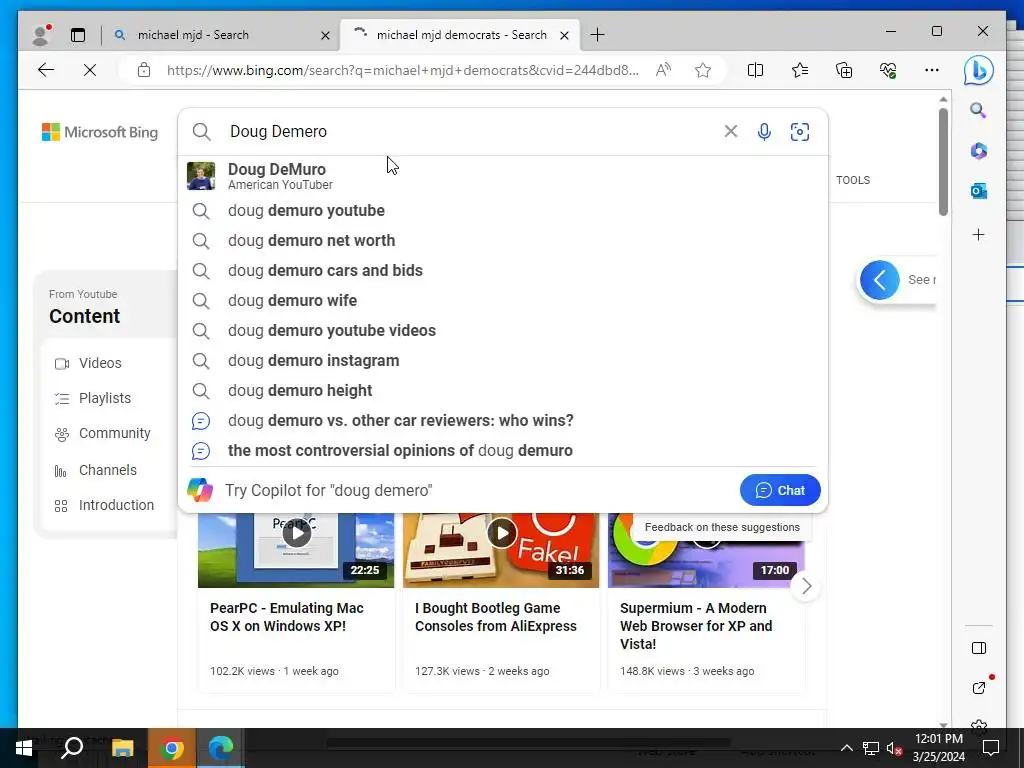Search using voice microphone

click(x=764, y=132)
